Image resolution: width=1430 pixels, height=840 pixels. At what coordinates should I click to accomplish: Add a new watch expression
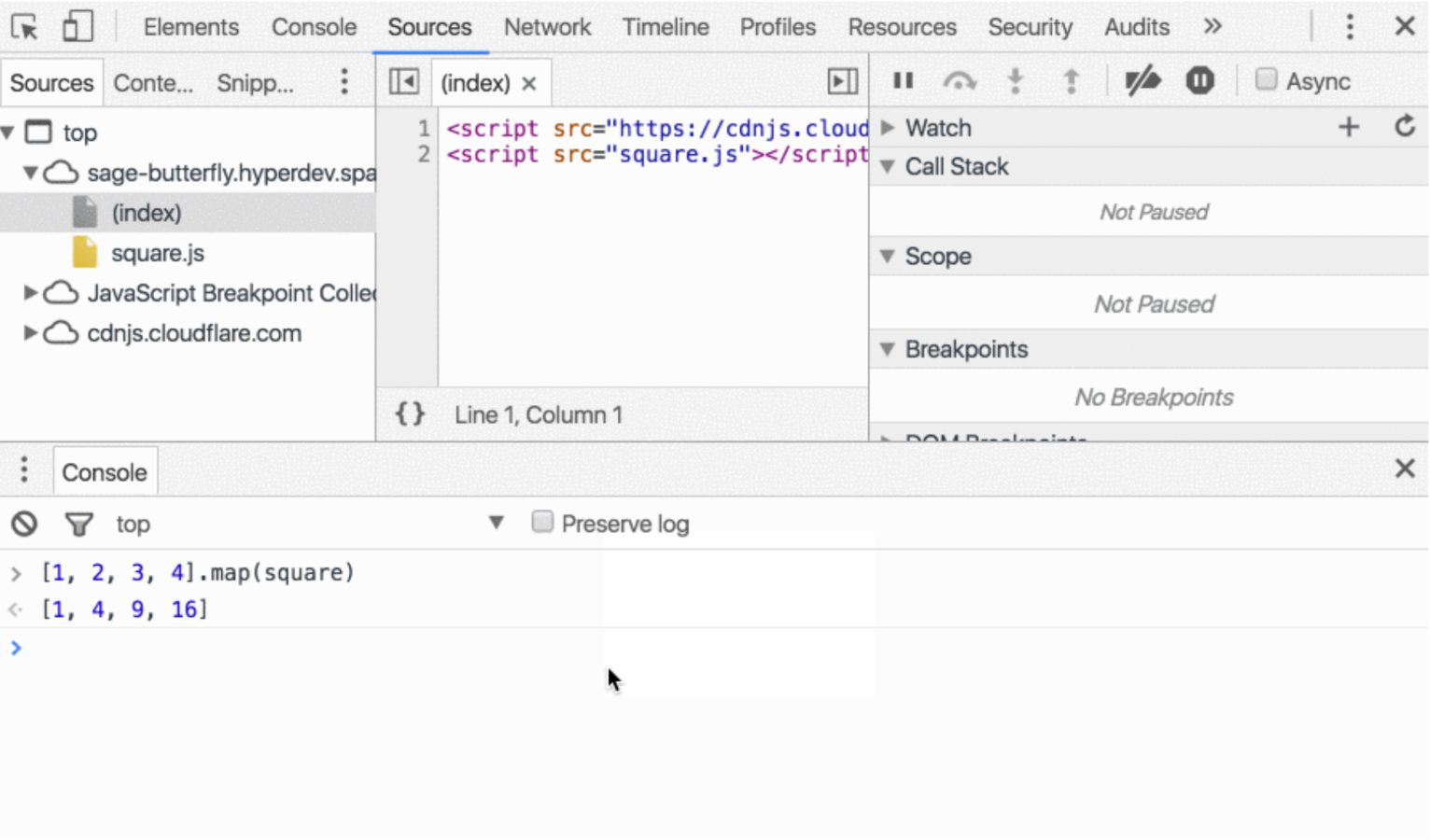(x=1349, y=127)
